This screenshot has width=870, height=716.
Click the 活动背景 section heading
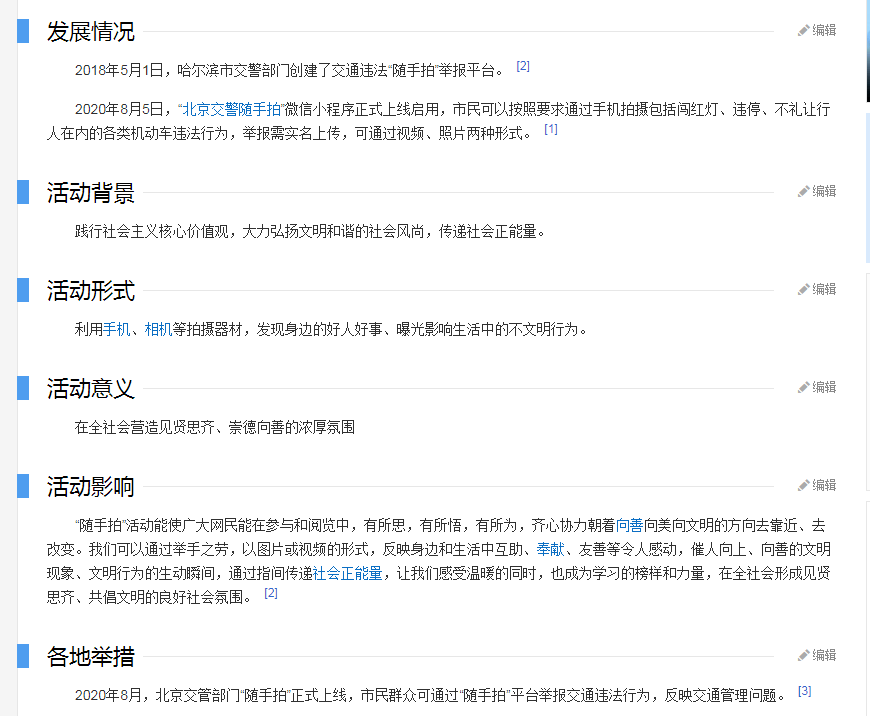90,193
